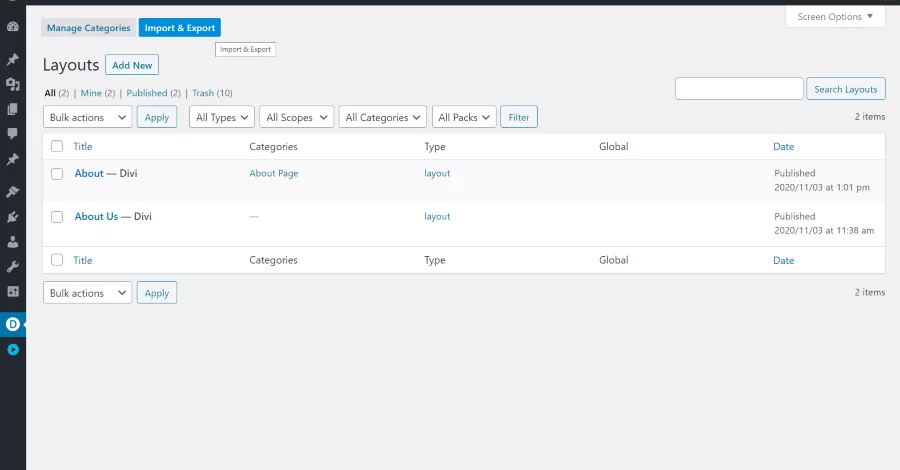Viewport: 900px width, 470px height.
Task: Open the Tools wrench icon
Action: tap(13, 266)
